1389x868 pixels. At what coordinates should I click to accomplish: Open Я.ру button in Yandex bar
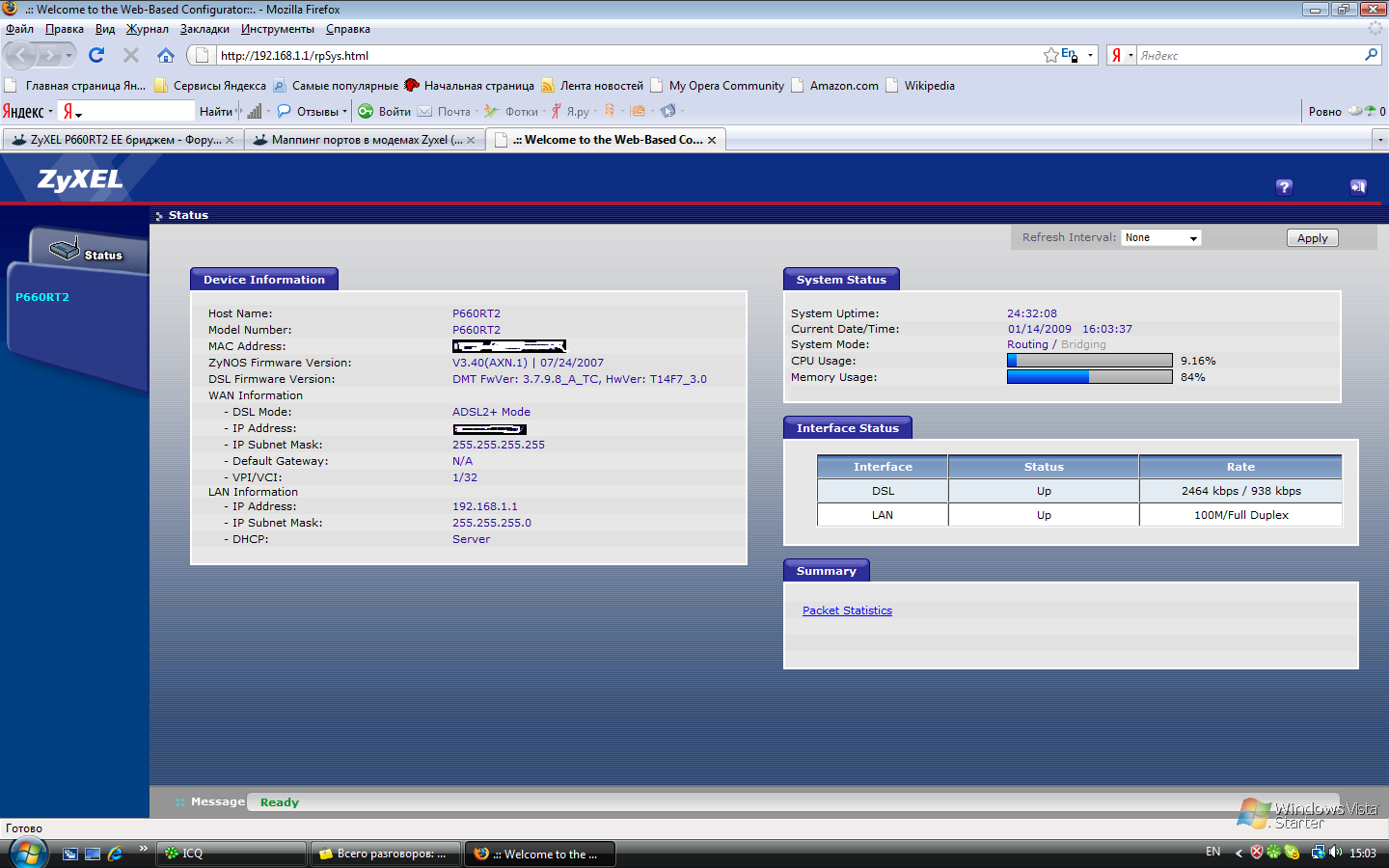coord(573,111)
